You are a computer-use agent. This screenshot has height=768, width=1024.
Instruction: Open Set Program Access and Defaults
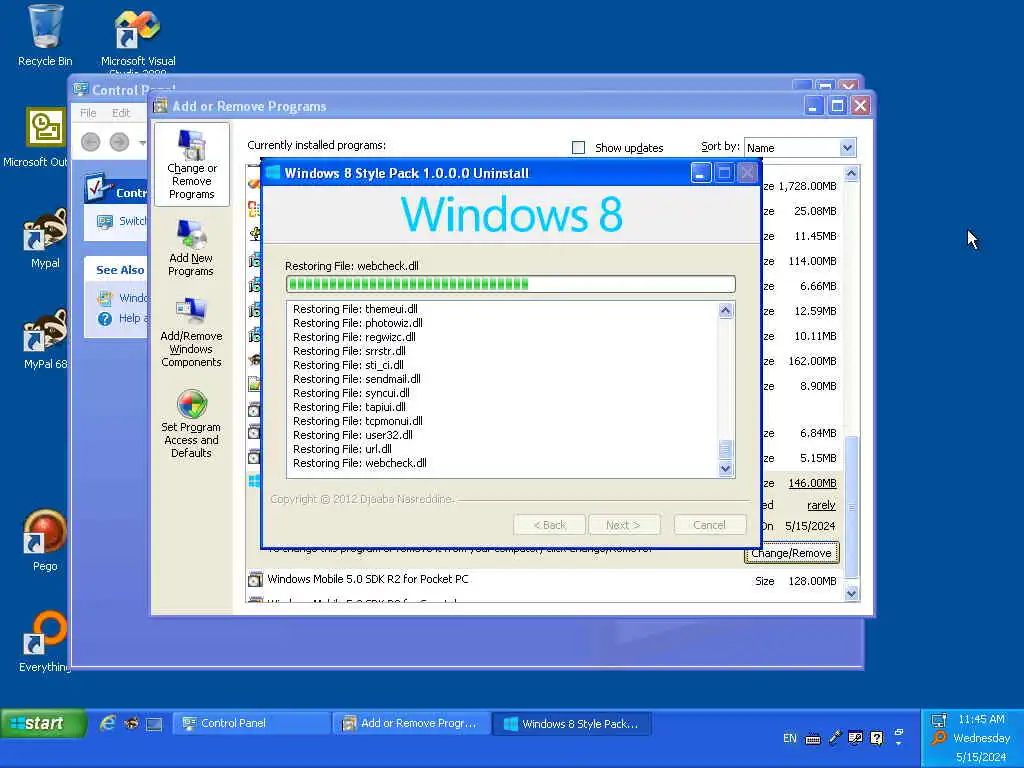coord(191,424)
